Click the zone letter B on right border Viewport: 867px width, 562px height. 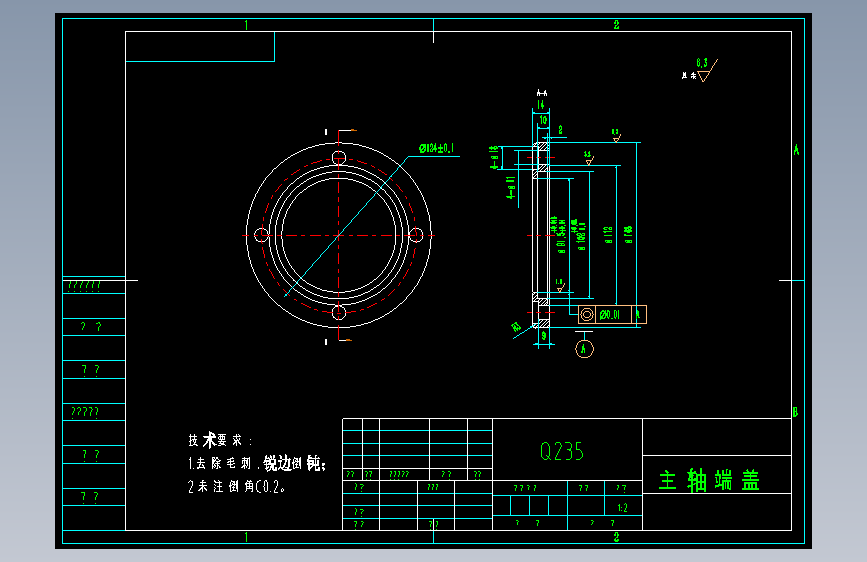[x=796, y=412]
